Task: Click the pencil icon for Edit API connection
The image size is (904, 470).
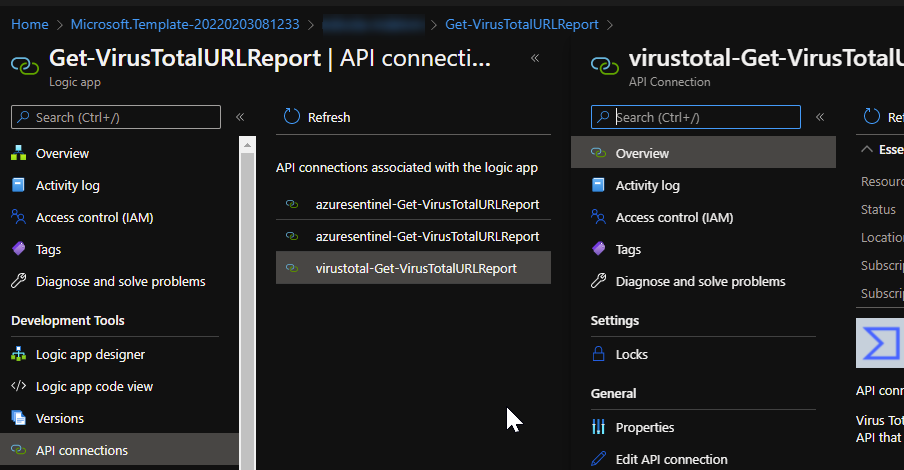Action: 598,458
